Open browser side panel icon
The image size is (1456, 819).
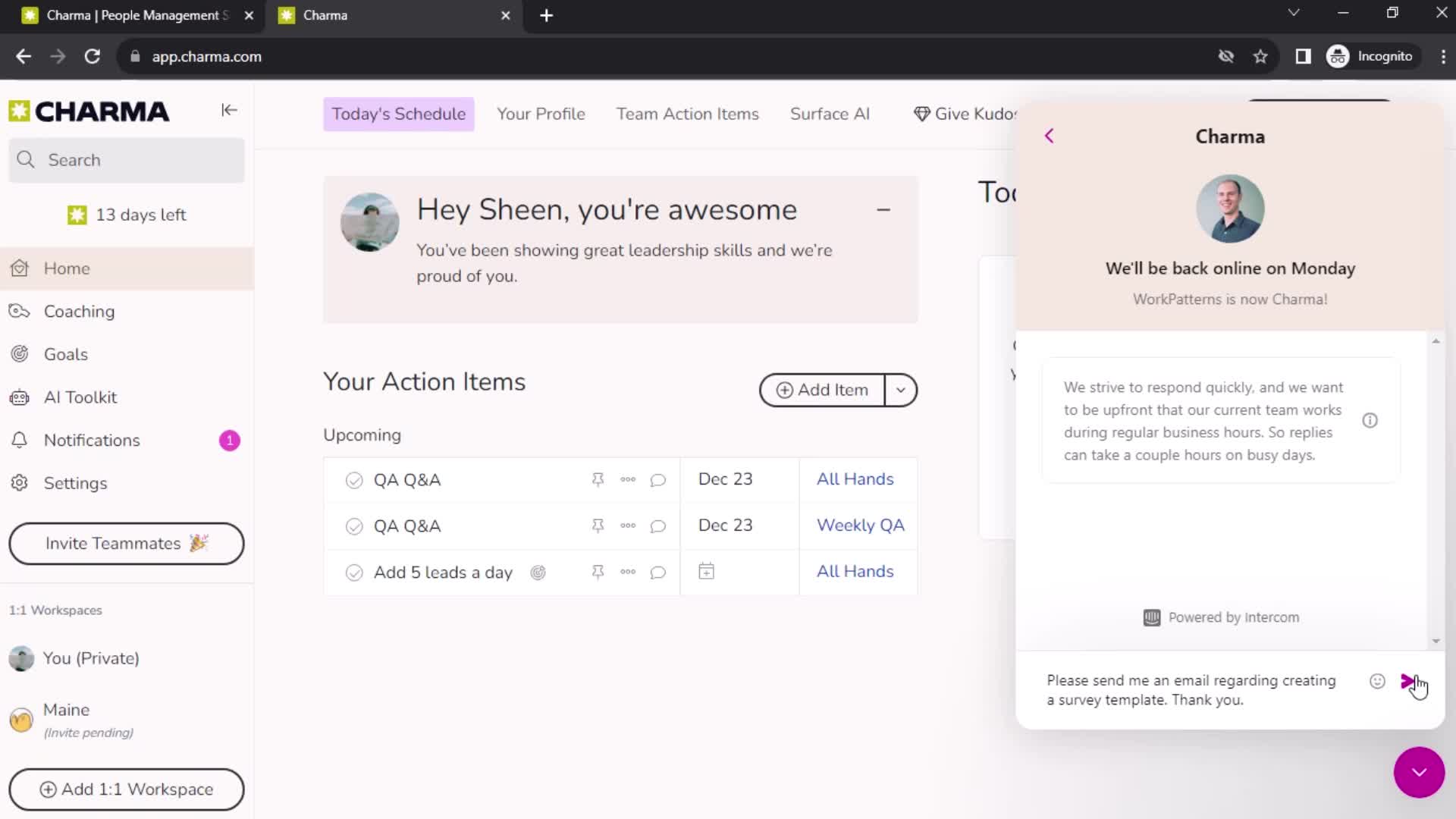click(1303, 56)
